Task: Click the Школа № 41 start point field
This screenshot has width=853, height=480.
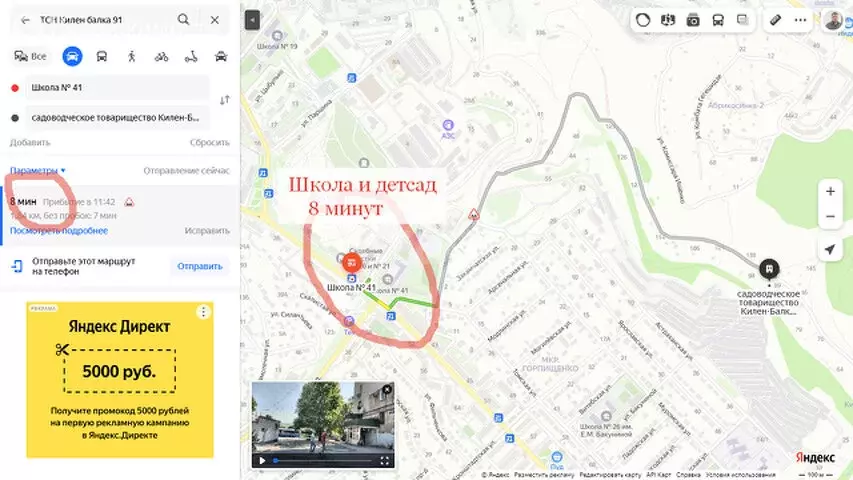Action: coord(115,87)
